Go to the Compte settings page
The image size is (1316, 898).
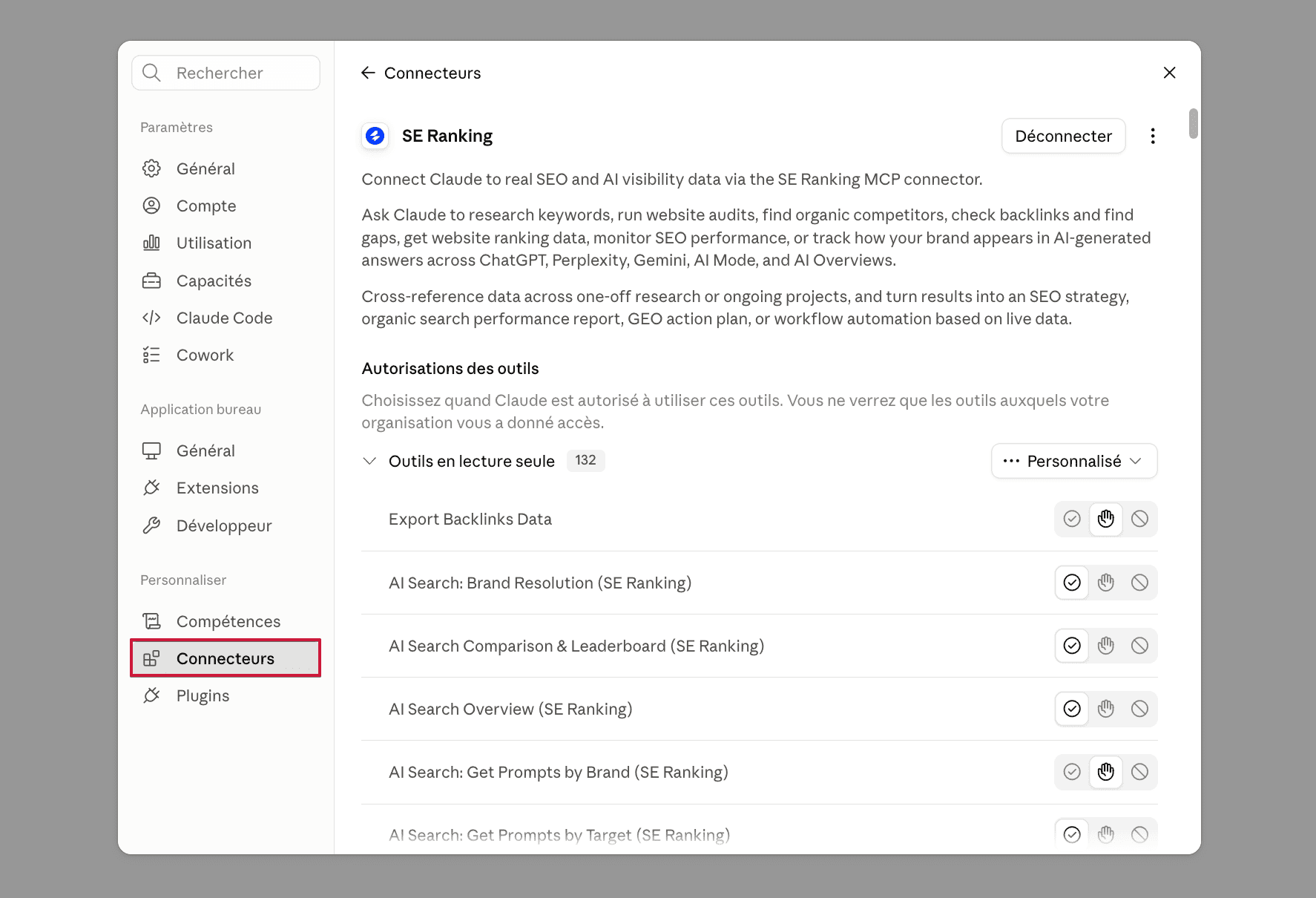coord(226,206)
